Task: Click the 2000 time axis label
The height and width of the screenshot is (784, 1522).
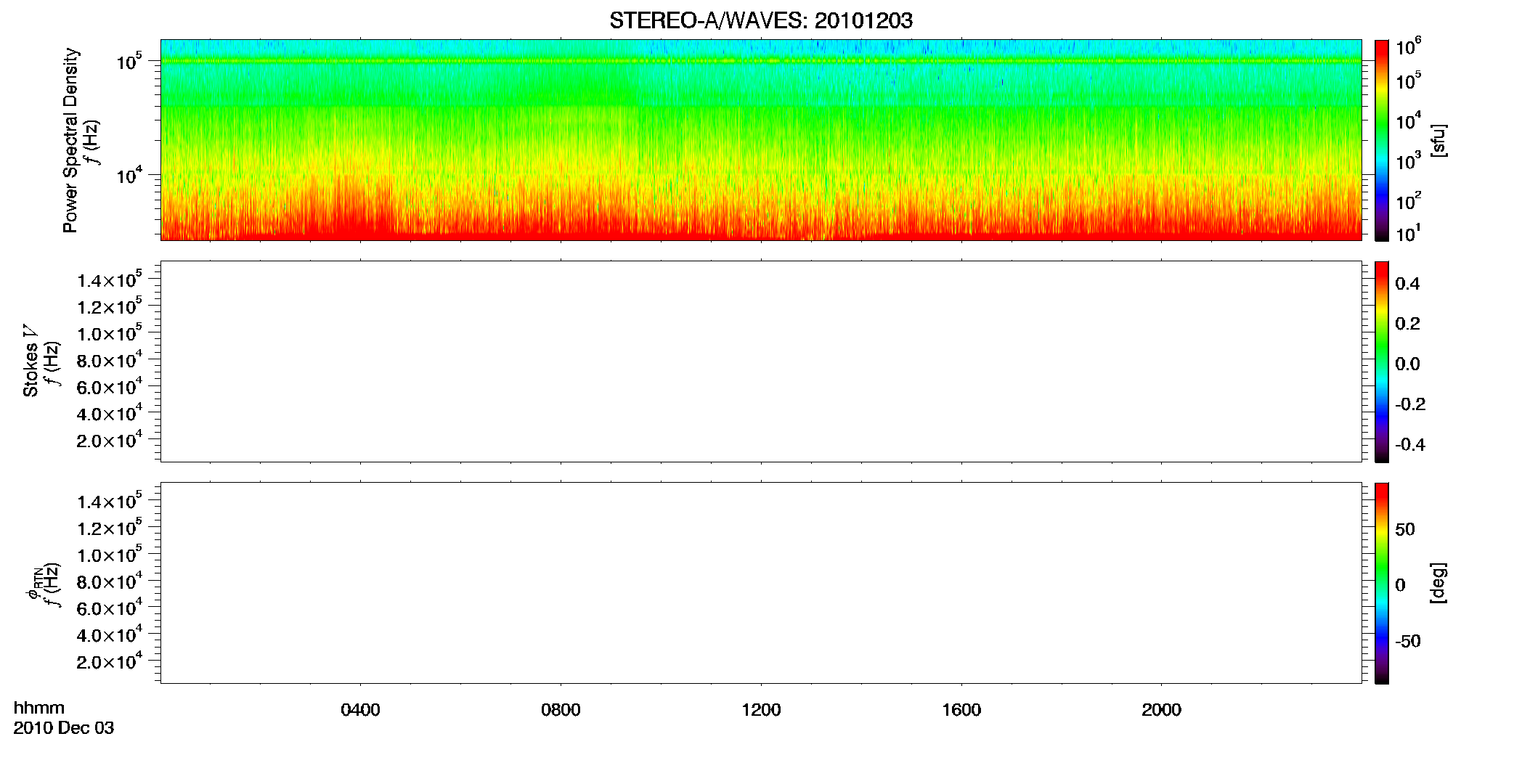Action: click(x=1161, y=710)
